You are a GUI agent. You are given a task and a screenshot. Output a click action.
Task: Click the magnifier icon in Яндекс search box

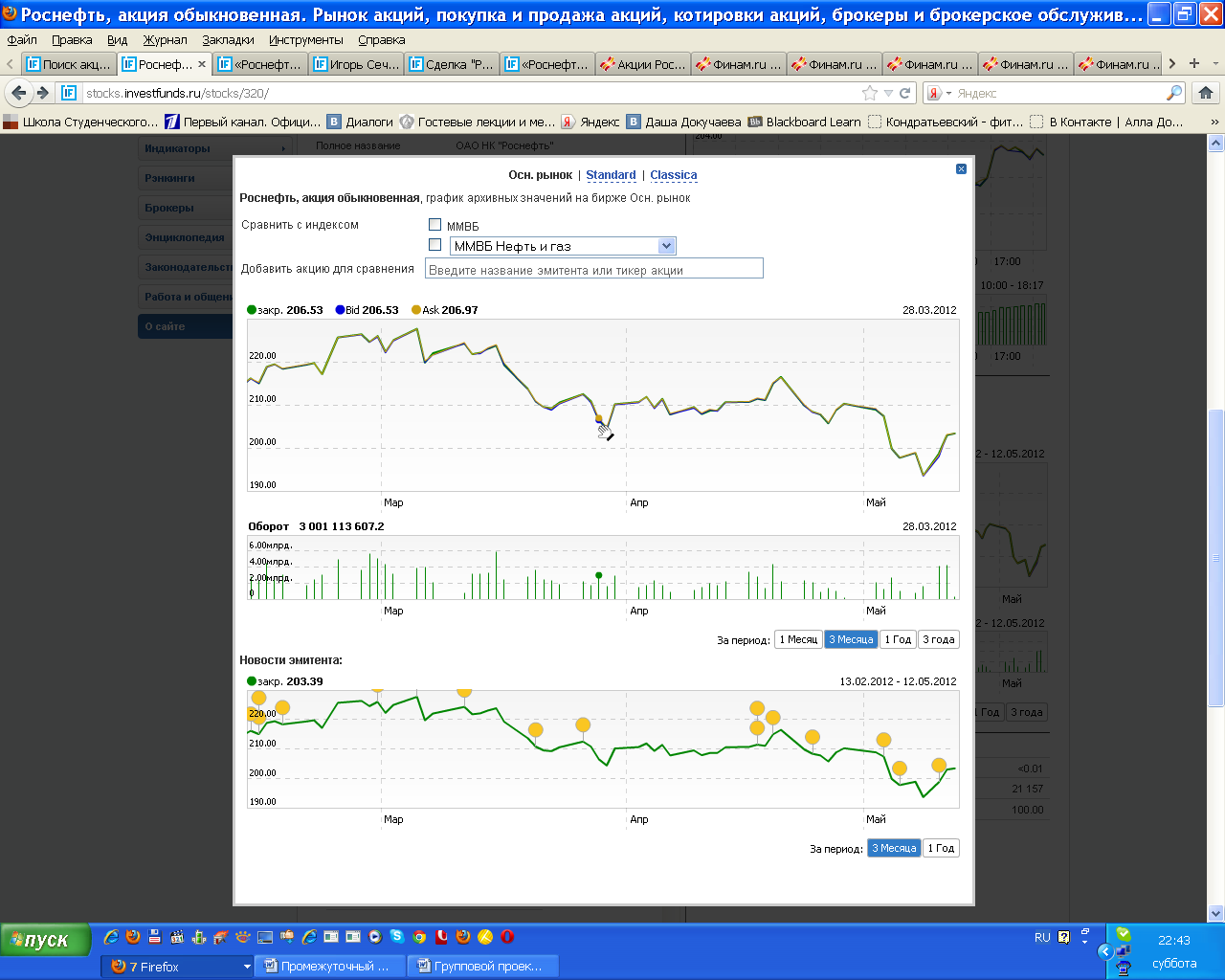coord(1173,93)
